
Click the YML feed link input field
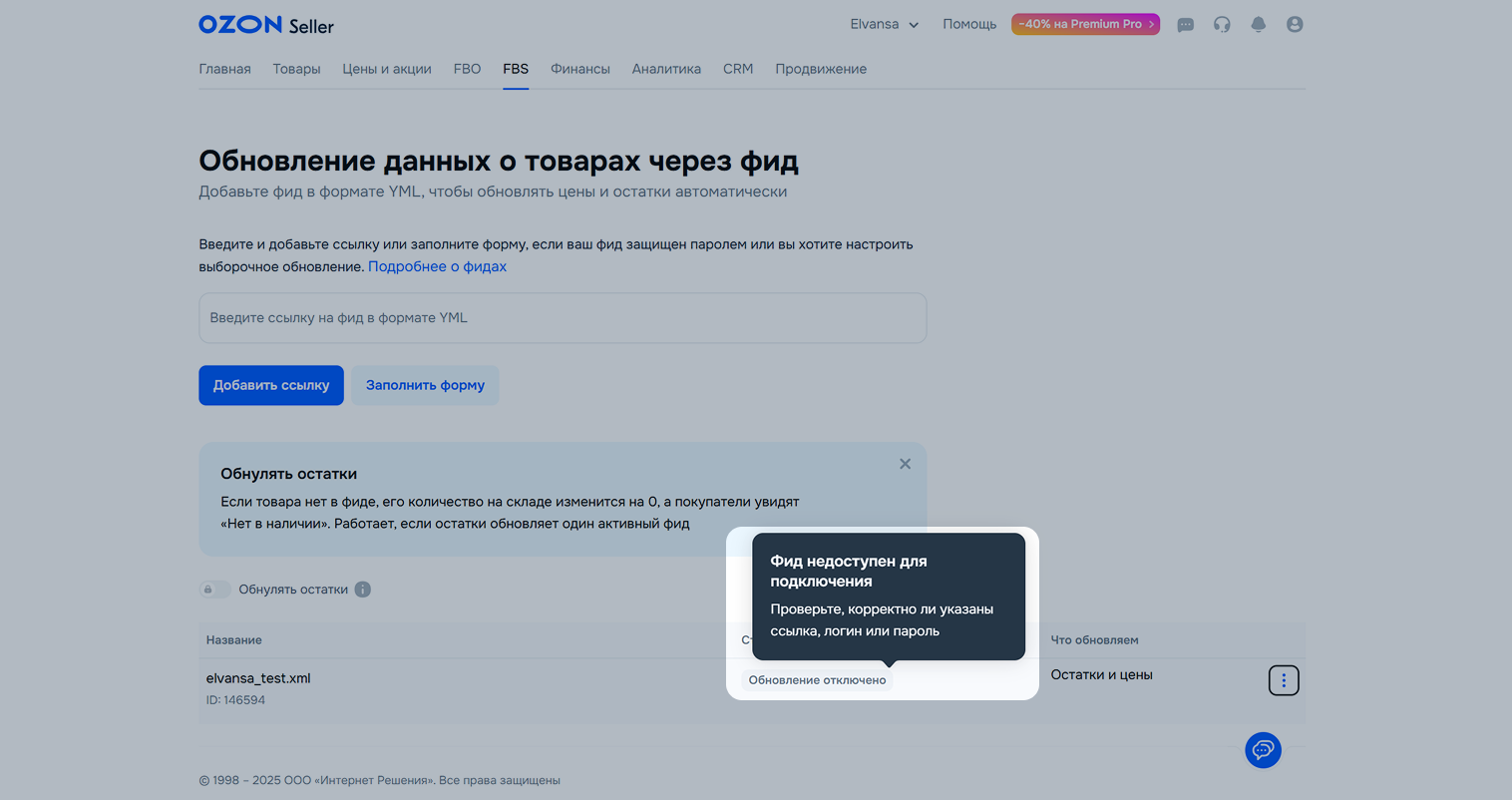(x=563, y=318)
